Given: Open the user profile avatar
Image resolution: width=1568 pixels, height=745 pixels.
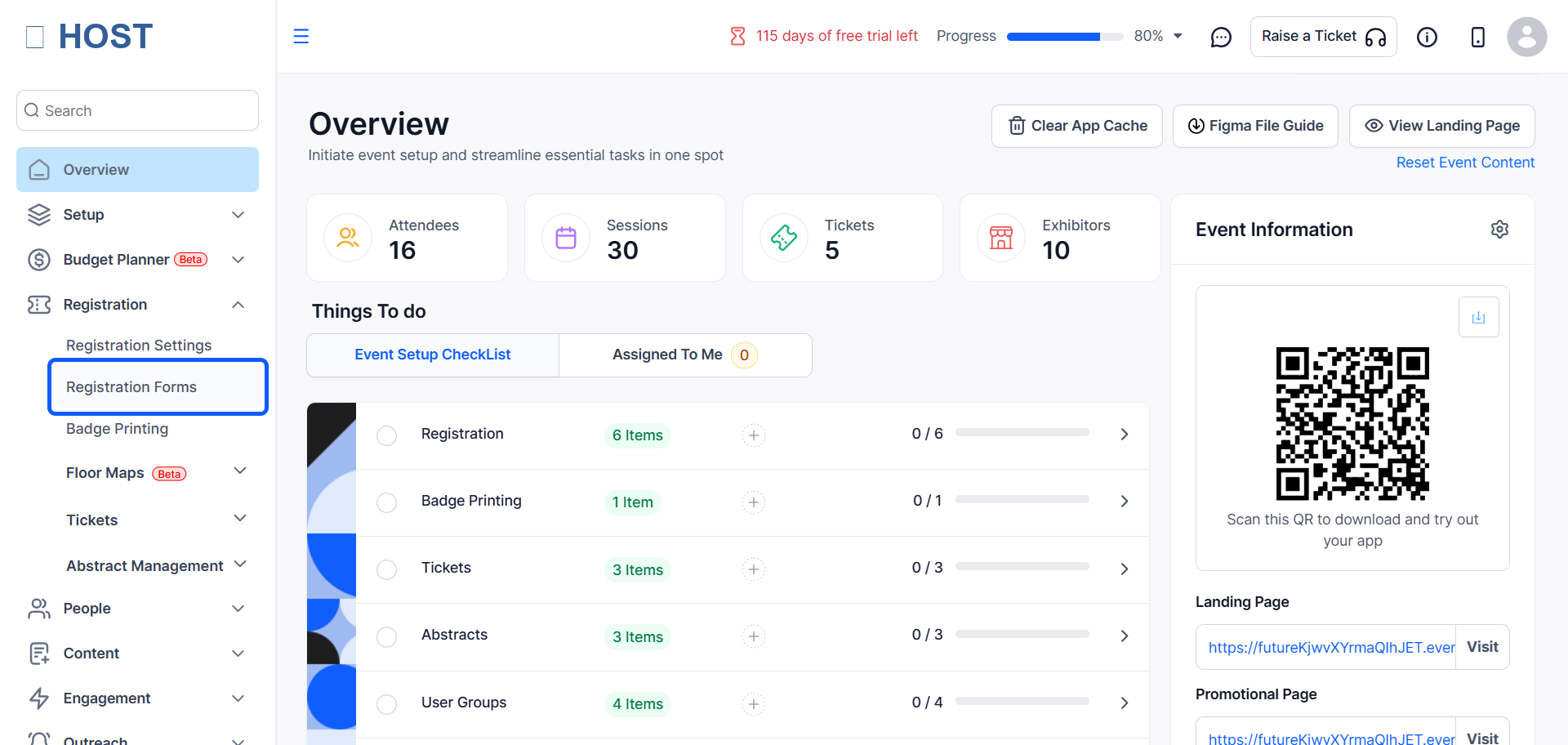Looking at the screenshot, I should (1526, 37).
